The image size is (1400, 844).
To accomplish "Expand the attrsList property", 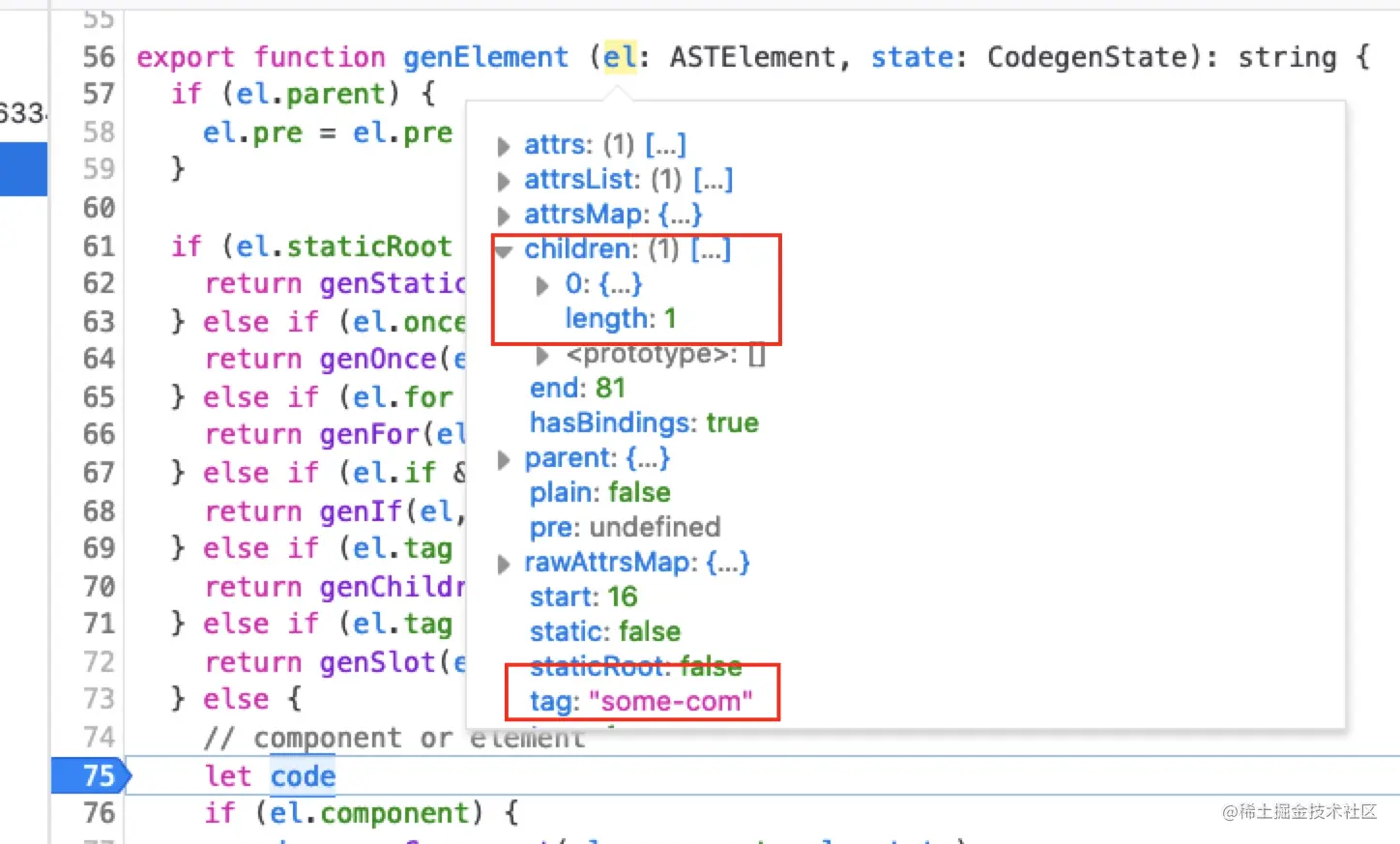I will coord(504,181).
